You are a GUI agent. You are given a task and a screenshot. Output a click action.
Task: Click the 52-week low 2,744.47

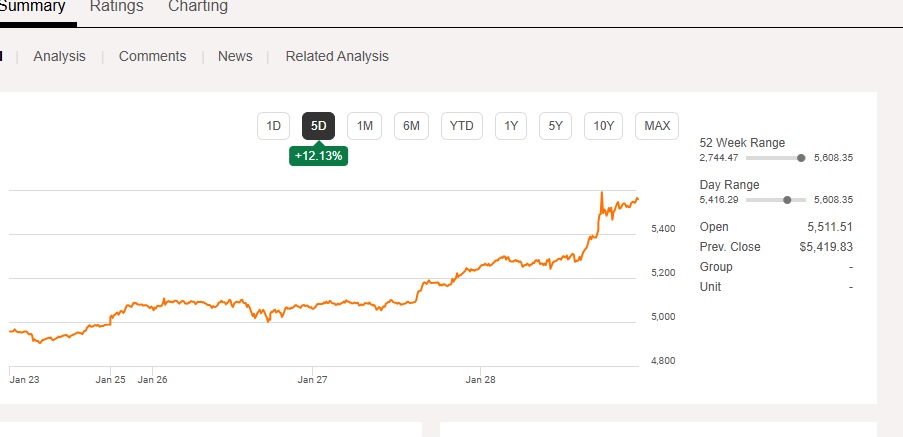[x=718, y=158]
